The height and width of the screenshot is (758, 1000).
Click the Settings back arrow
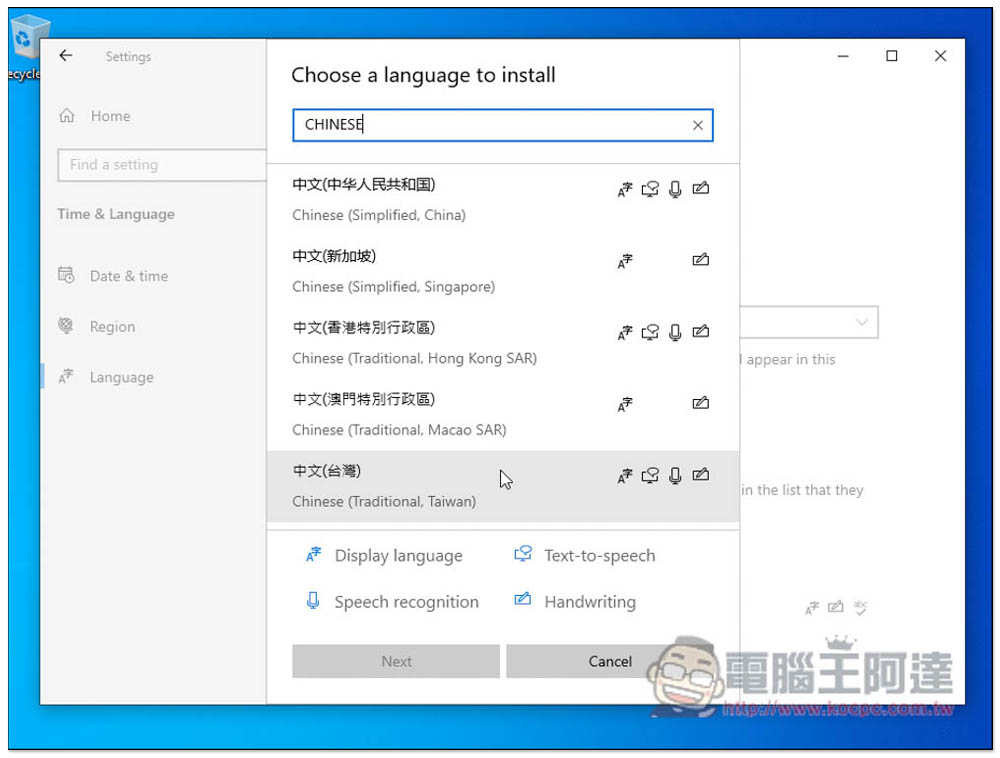(x=66, y=55)
